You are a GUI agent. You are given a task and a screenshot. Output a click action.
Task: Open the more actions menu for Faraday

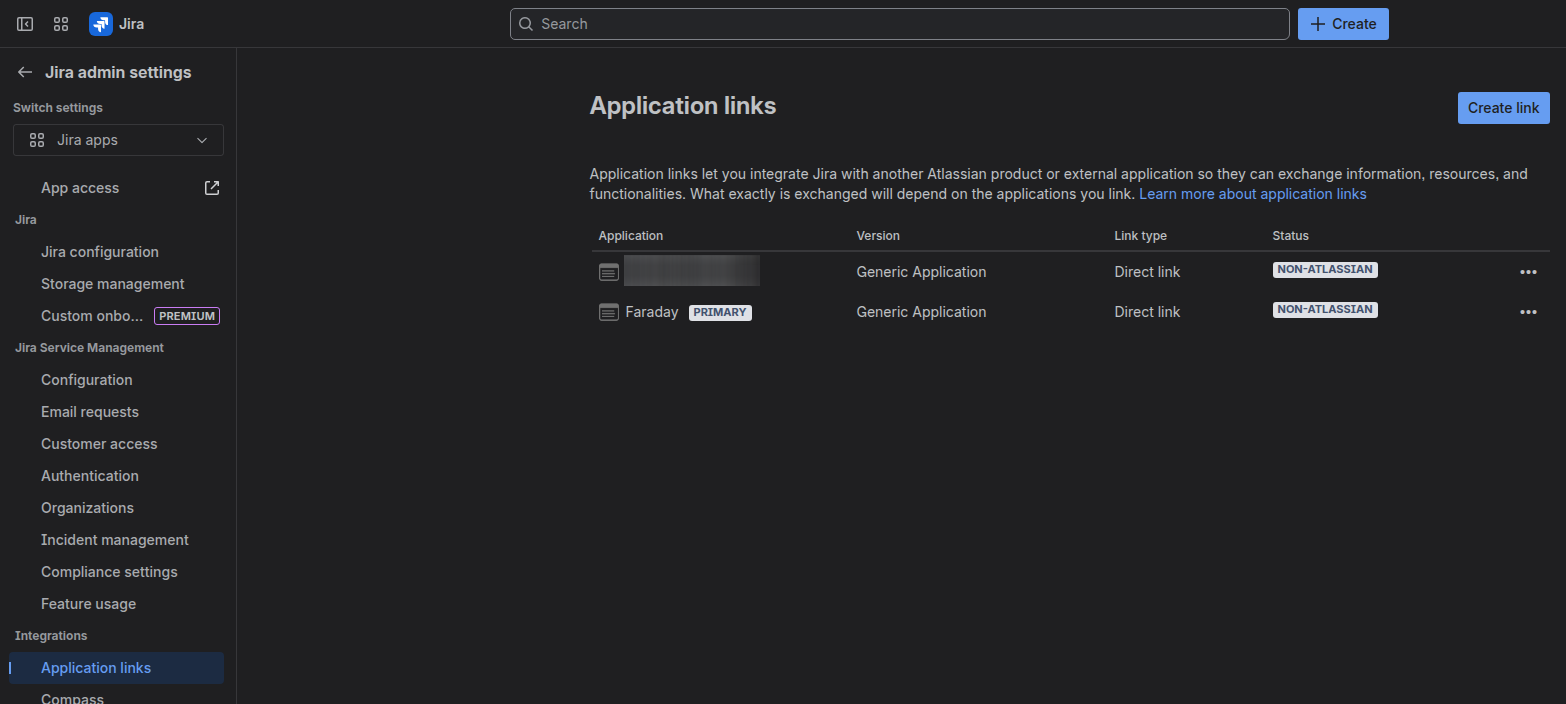click(x=1527, y=312)
